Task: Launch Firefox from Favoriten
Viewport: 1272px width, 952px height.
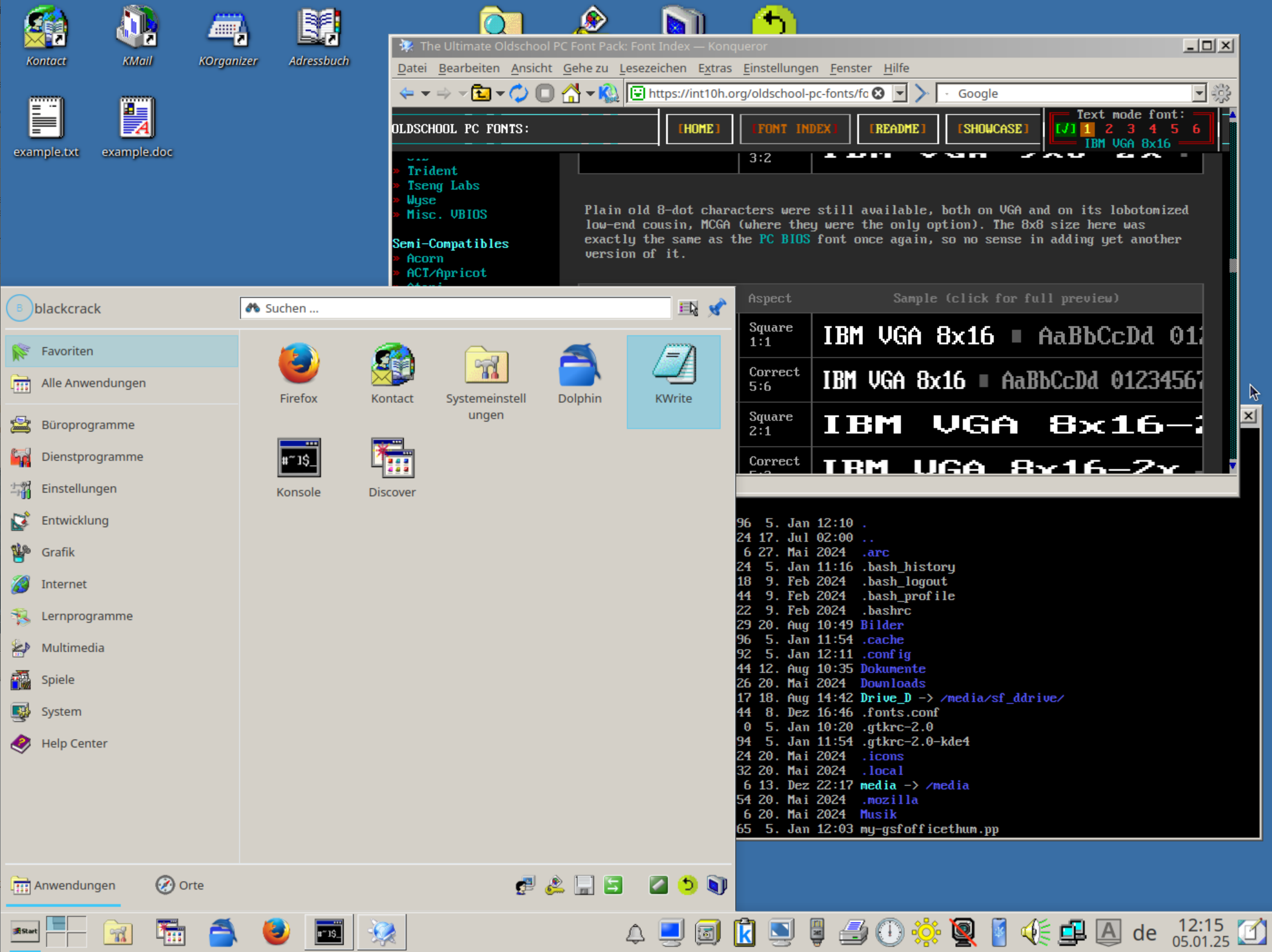Action: click(299, 373)
